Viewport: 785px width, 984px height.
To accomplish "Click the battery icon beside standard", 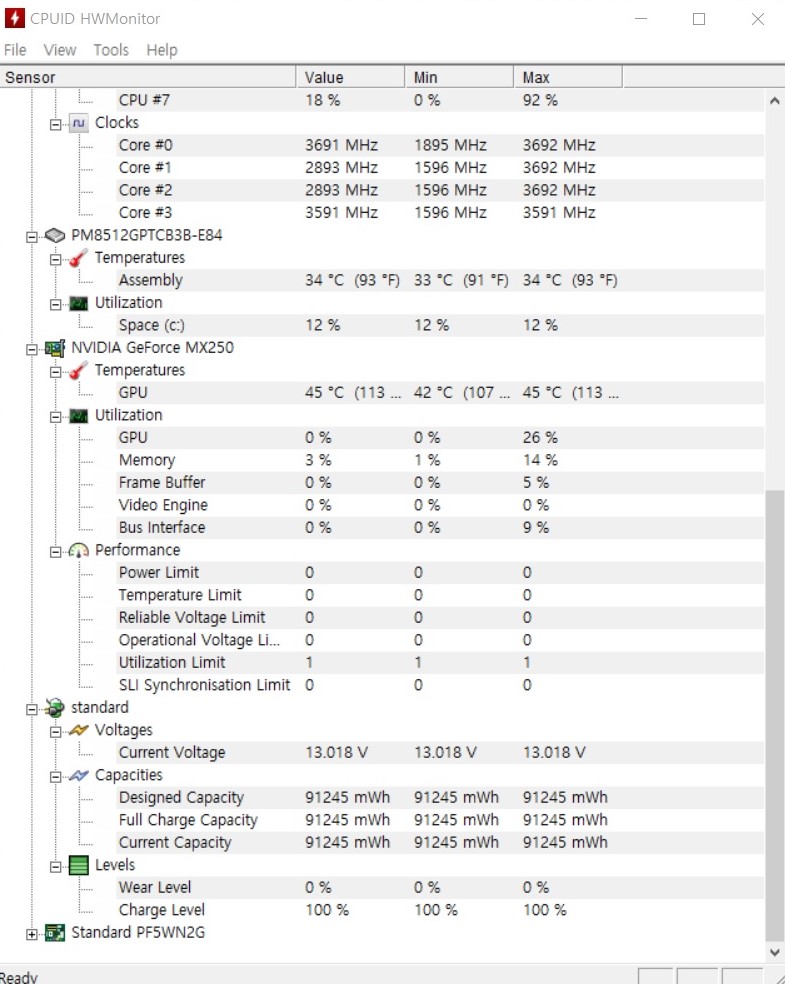I will pyautogui.click(x=56, y=707).
